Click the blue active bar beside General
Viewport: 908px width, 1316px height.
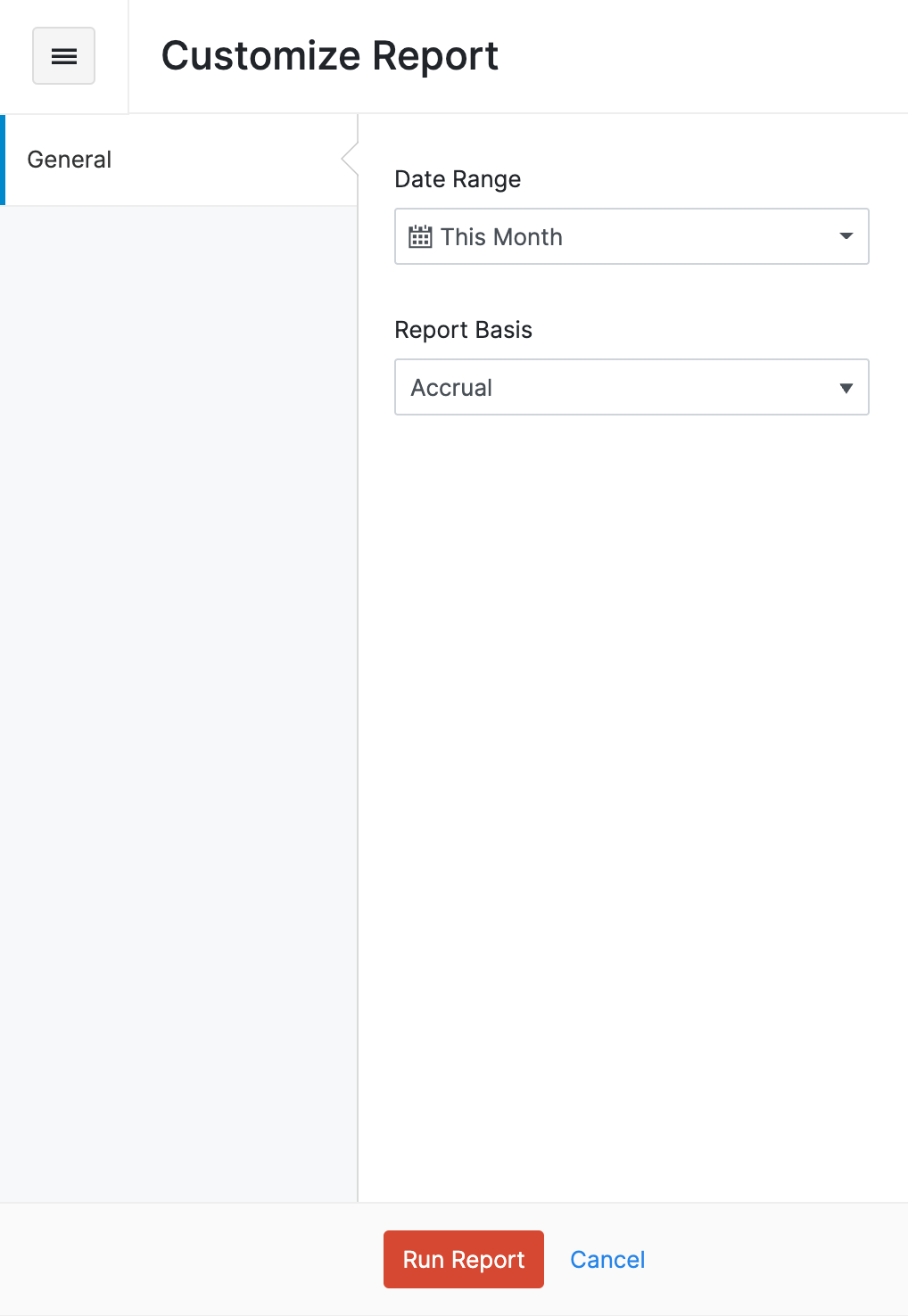point(3,160)
